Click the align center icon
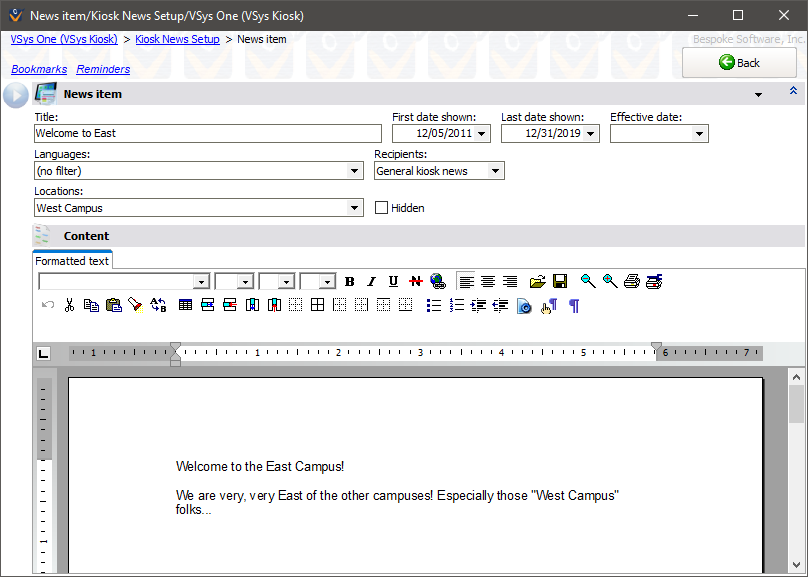 (488, 282)
